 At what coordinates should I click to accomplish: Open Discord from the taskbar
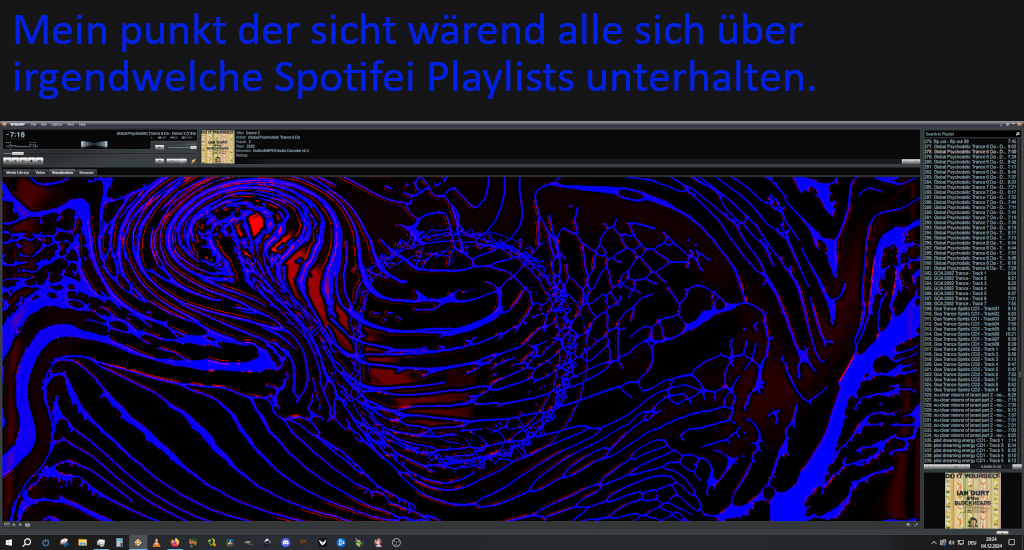[x=285, y=542]
